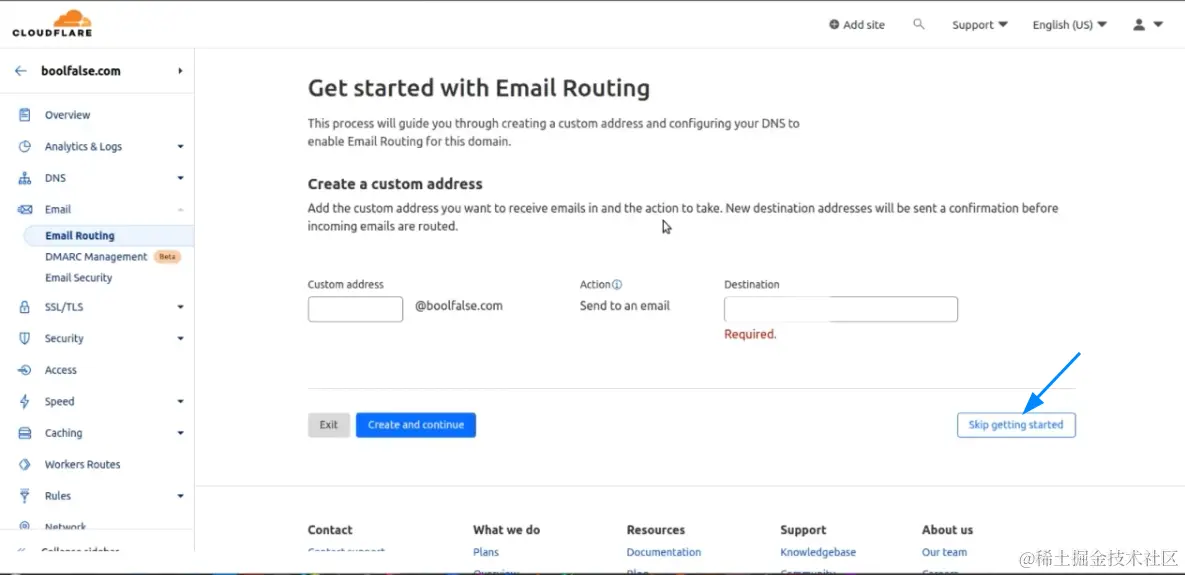
Task: Open Workers Routes in sidebar
Action: (82, 465)
